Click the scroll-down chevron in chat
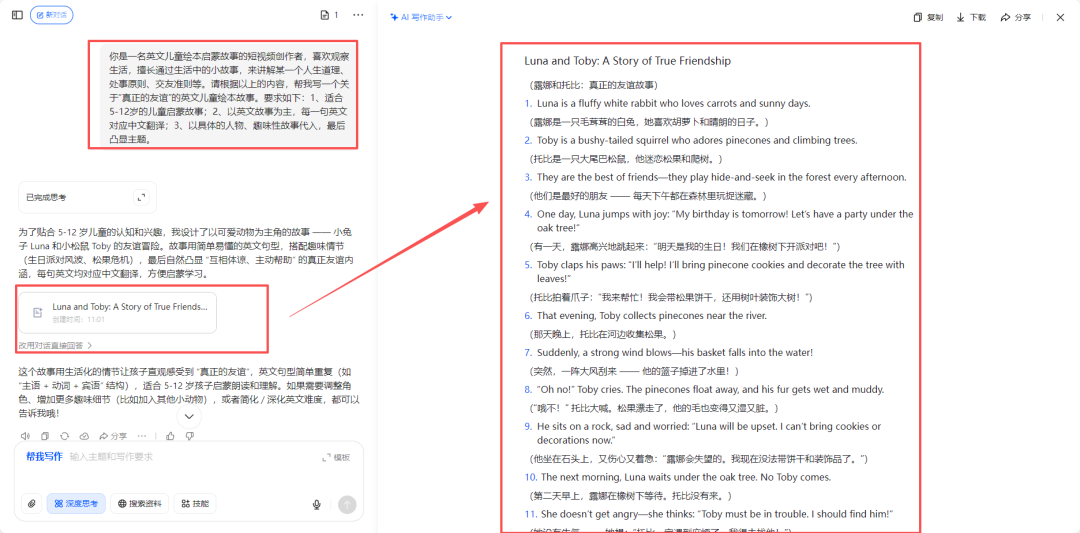The height and width of the screenshot is (533, 1080). 188,416
